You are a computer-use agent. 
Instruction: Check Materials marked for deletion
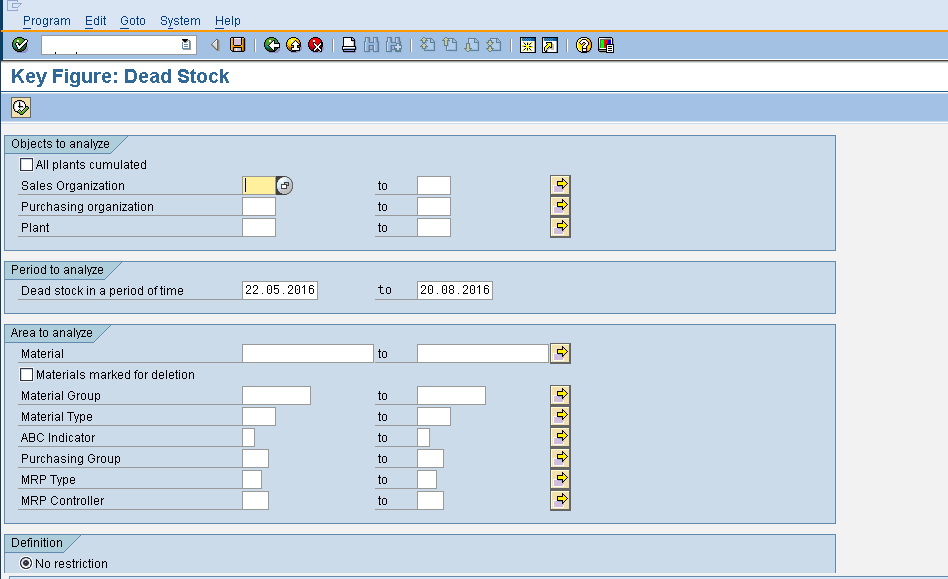25,373
